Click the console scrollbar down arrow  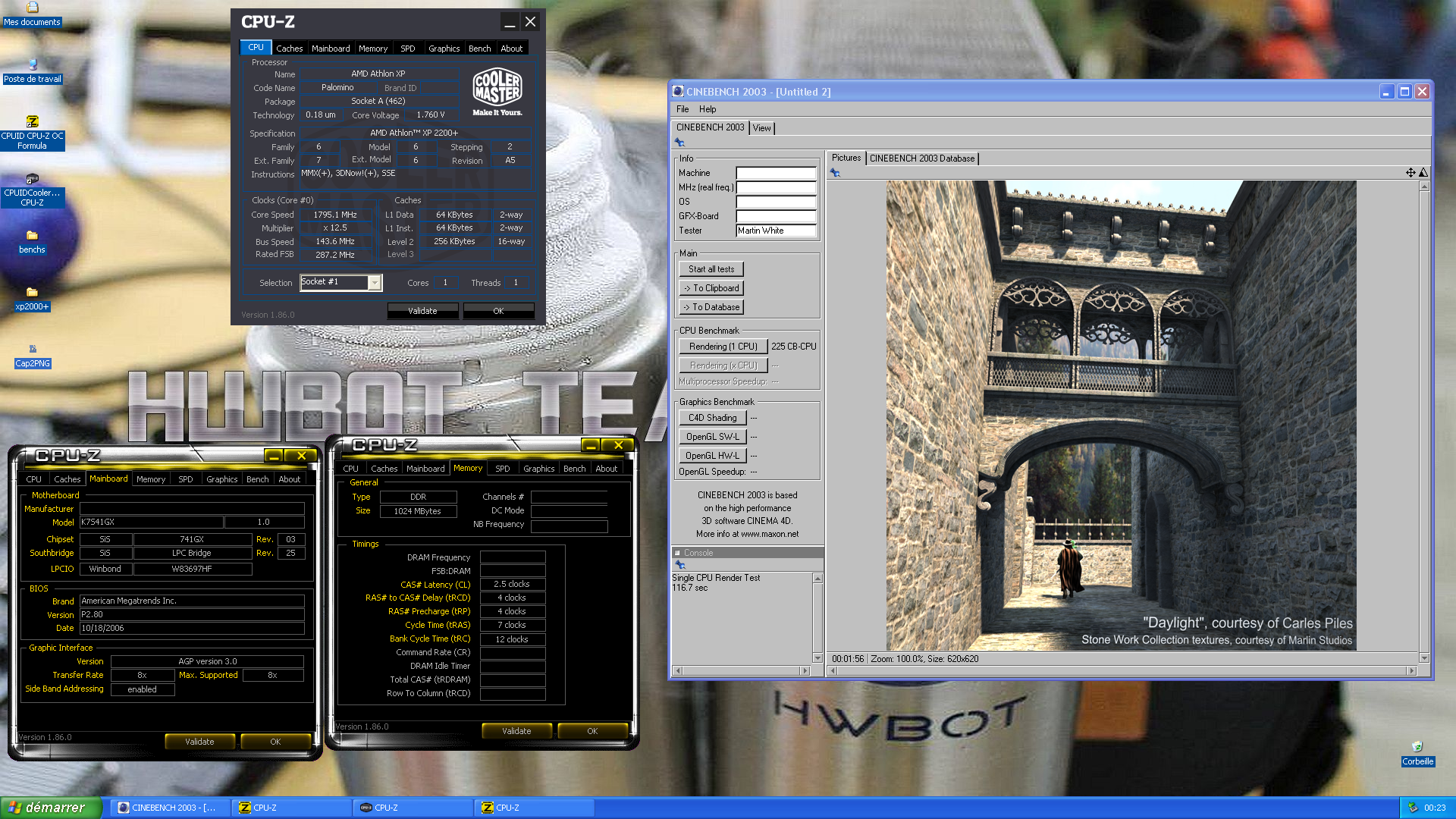coord(817,657)
